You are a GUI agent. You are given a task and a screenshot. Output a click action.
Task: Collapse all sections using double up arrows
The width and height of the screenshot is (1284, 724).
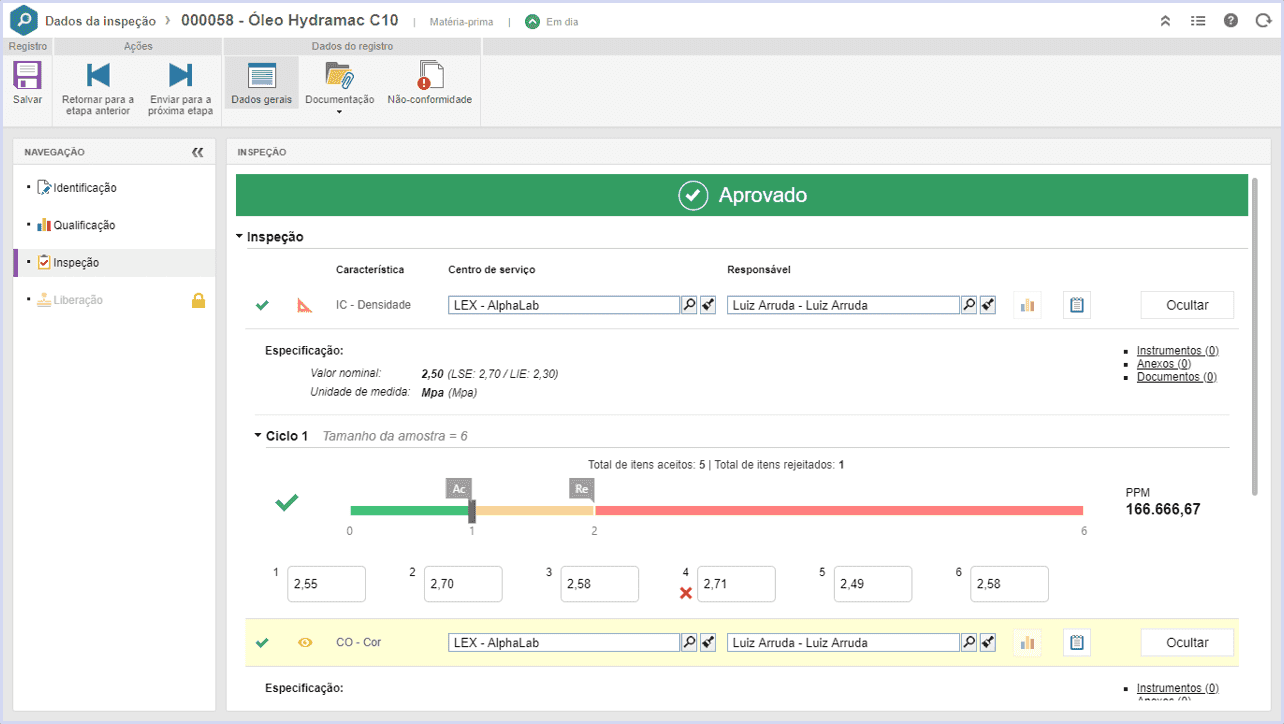click(1165, 21)
